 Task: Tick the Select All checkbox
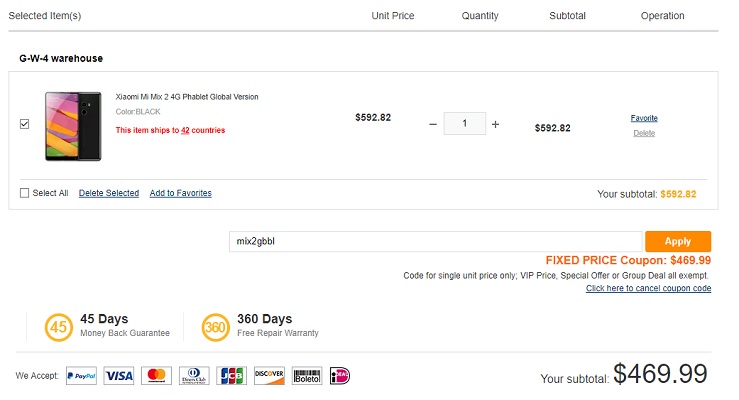25,193
